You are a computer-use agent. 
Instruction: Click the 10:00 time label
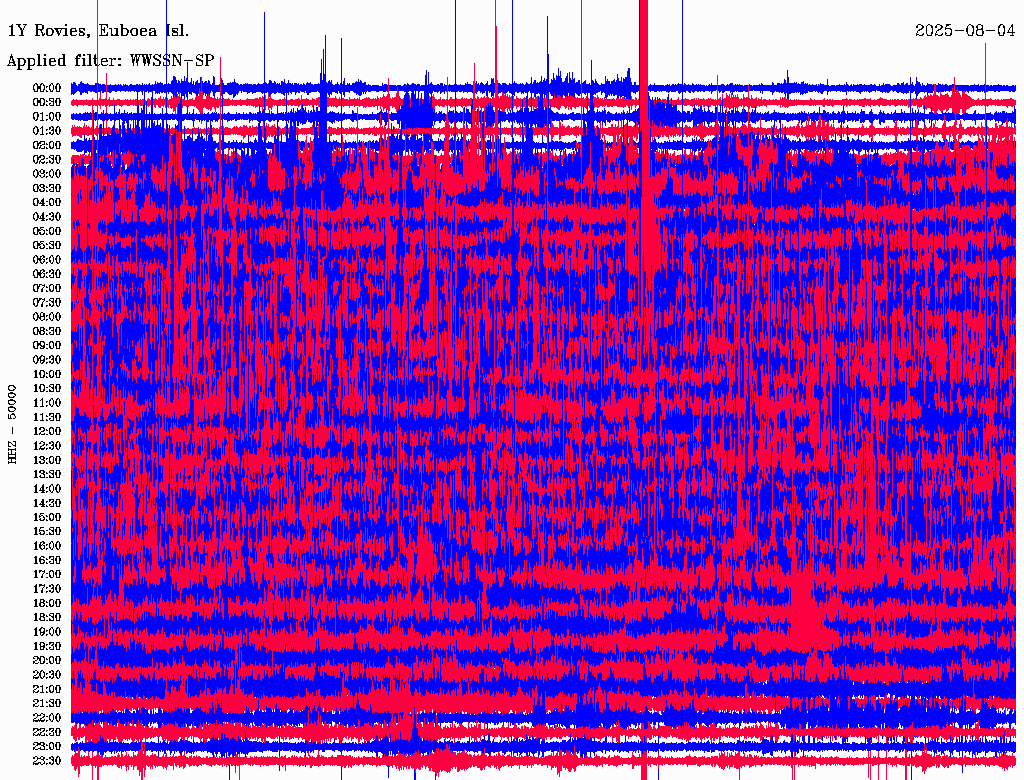(x=47, y=374)
